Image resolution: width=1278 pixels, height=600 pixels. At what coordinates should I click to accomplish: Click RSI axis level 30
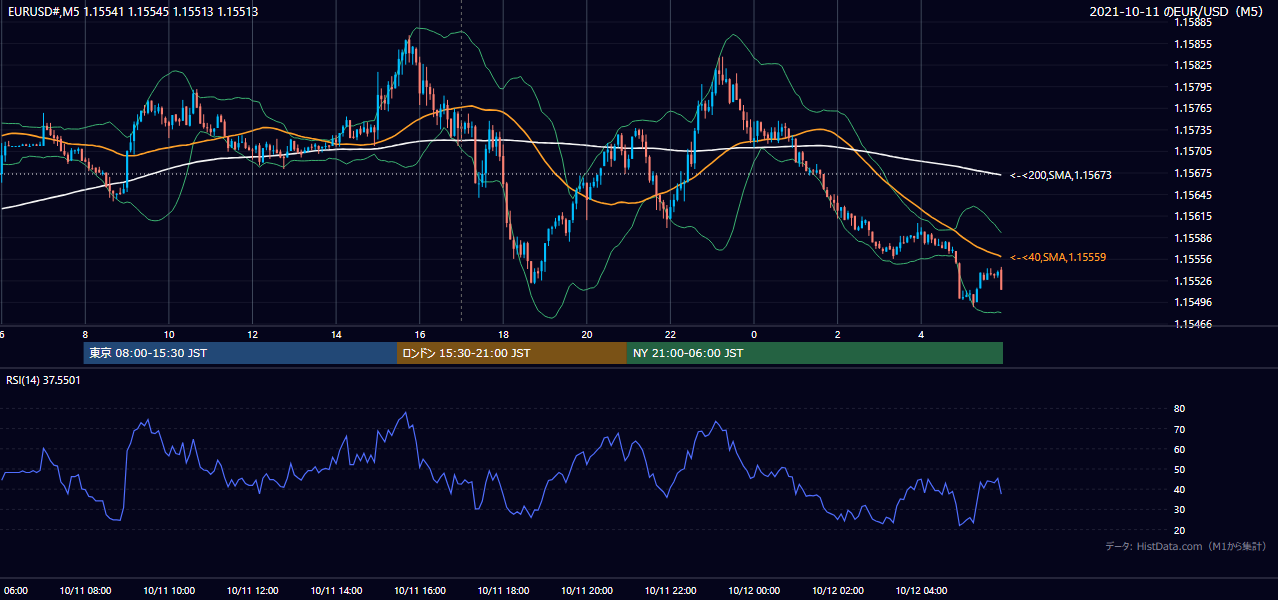(x=1179, y=509)
